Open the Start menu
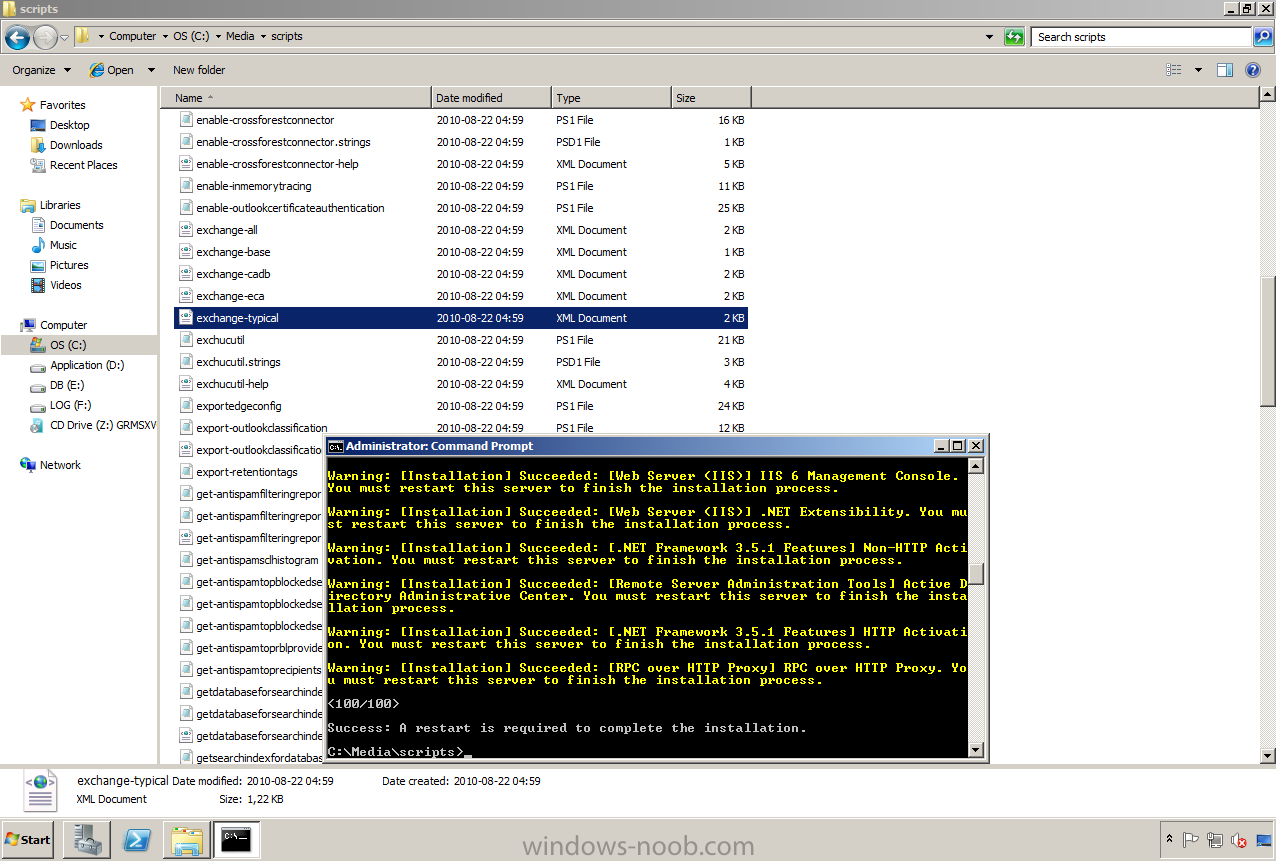This screenshot has width=1276, height=861. tap(28, 840)
